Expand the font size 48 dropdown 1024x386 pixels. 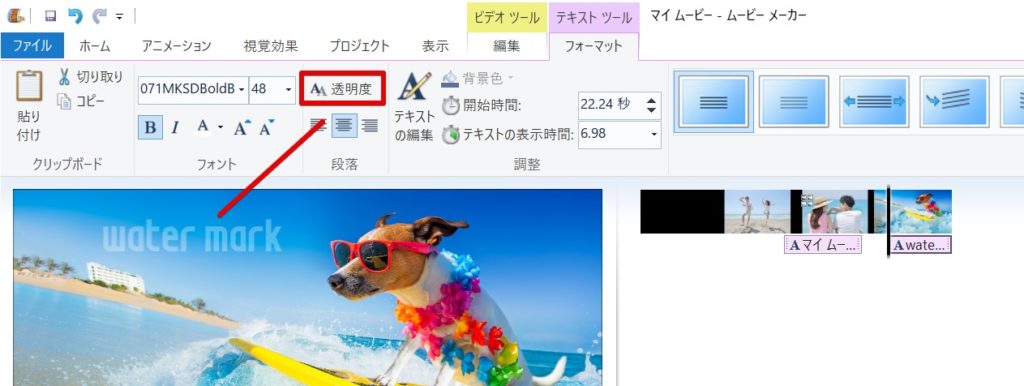tap(288, 89)
